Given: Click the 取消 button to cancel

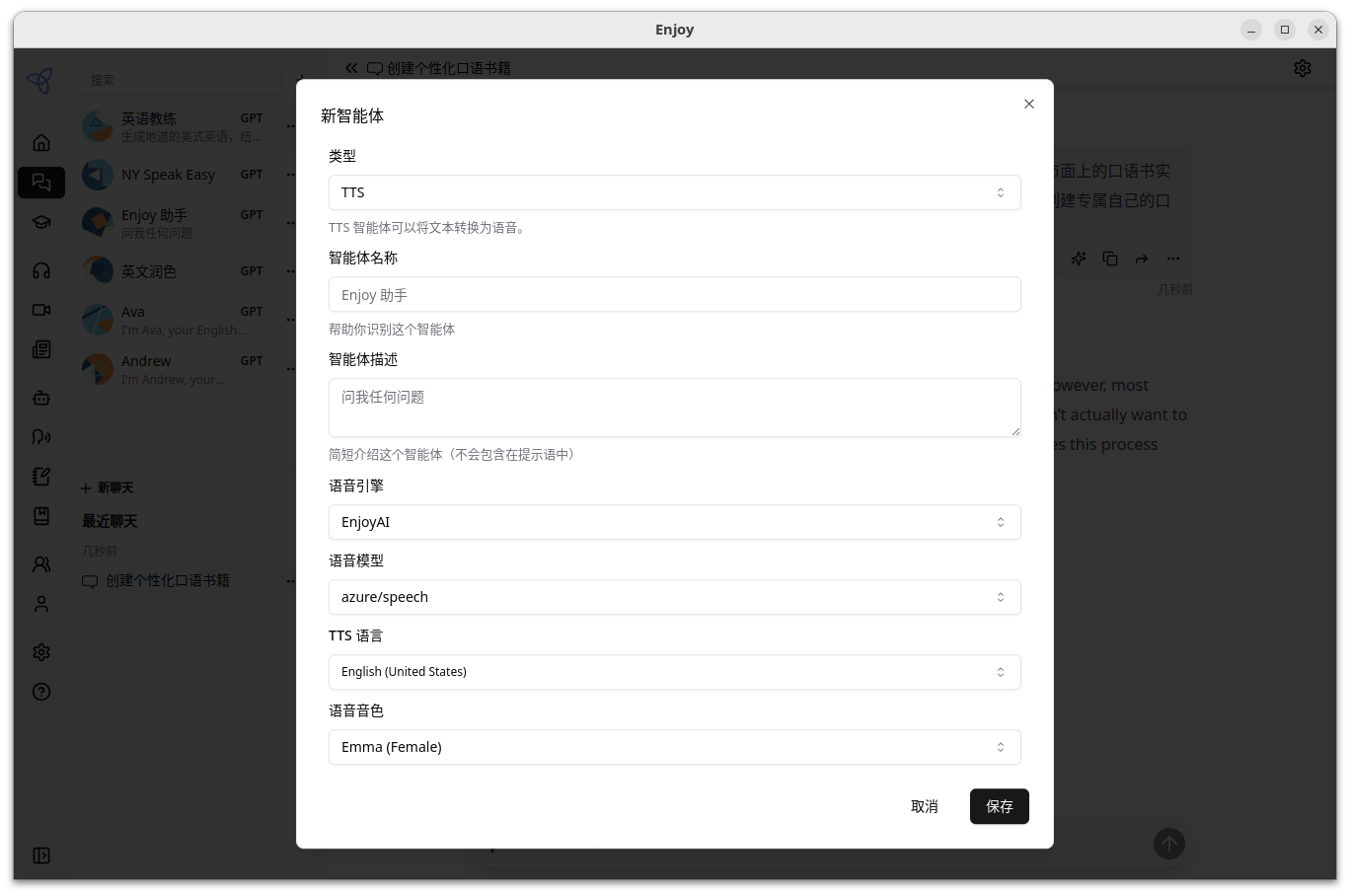Looking at the screenshot, I should (924, 806).
